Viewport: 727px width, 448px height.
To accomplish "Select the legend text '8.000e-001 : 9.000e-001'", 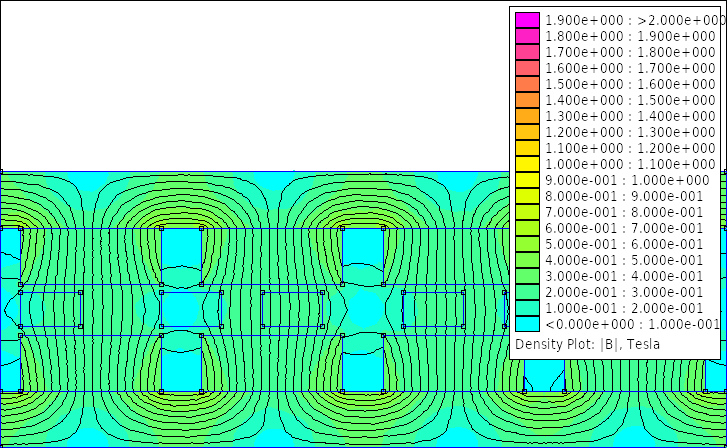I will tap(624, 196).
